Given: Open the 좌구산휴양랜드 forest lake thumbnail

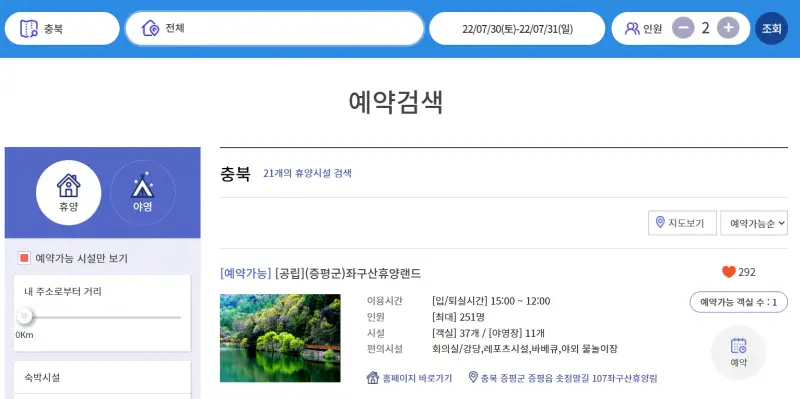Looking at the screenshot, I should (280, 338).
